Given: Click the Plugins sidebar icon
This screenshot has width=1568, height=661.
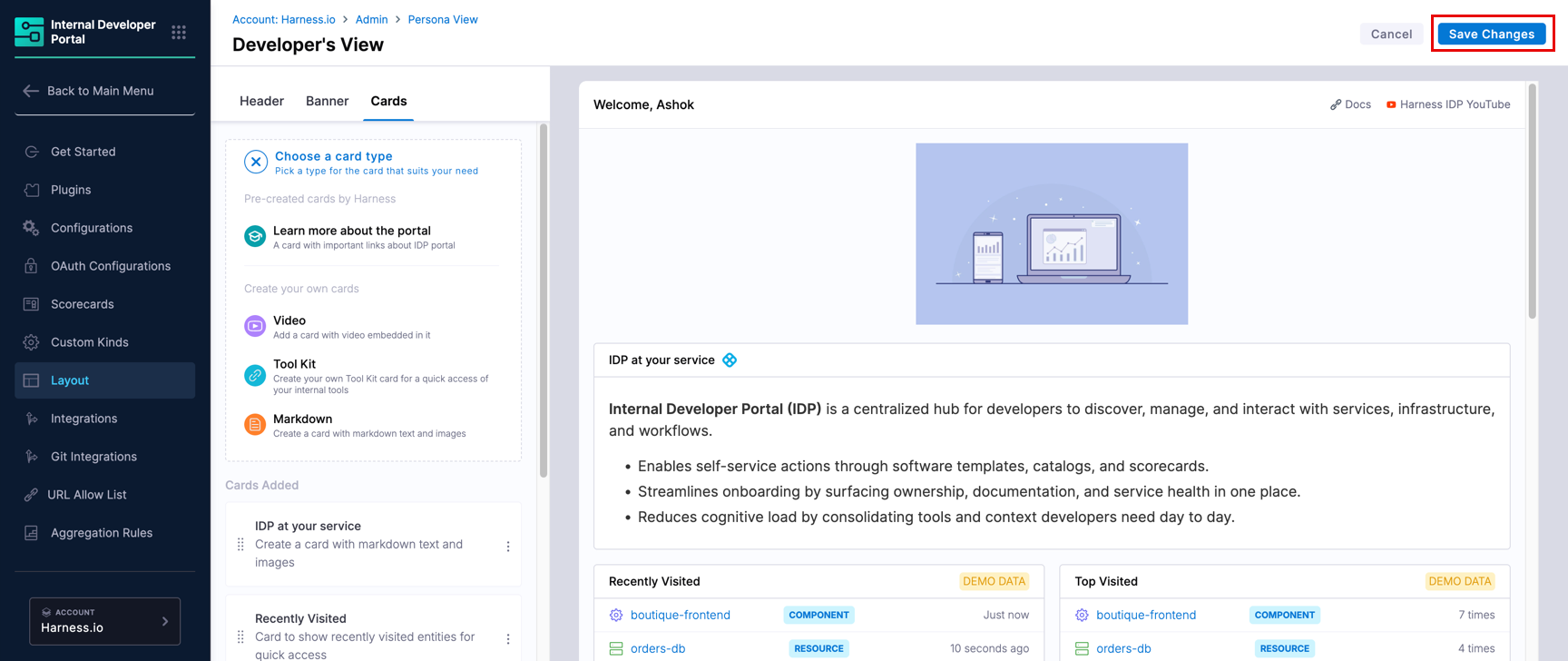Looking at the screenshot, I should (32, 190).
